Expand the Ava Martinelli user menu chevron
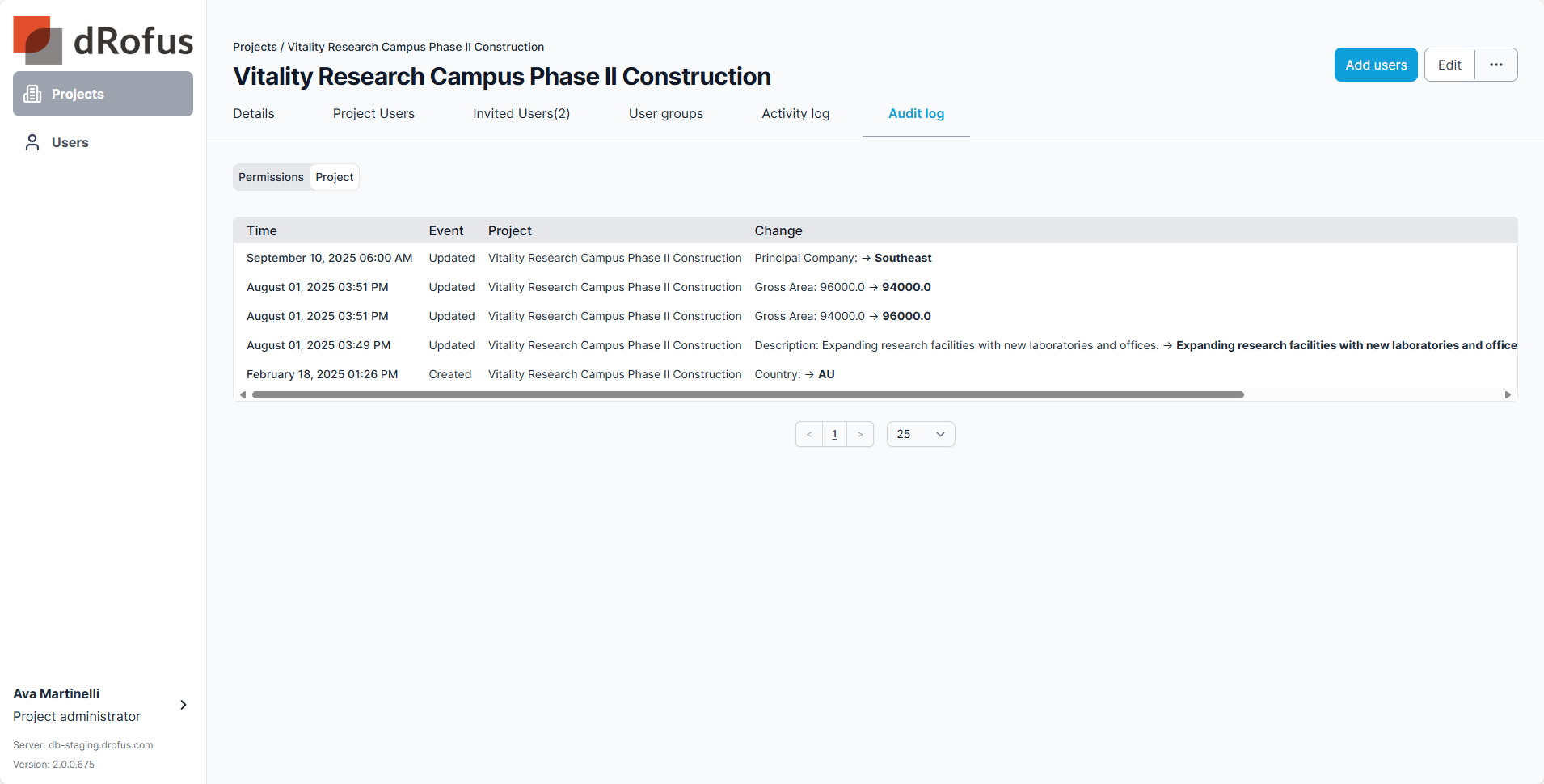This screenshot has height=784, width=1544. 184,705
